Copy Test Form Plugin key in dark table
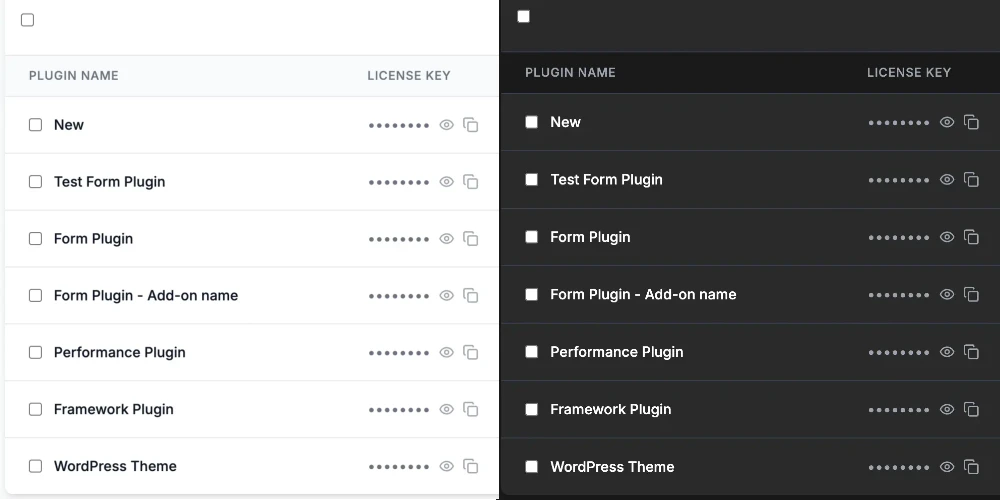The width and height of the screenshot is (1000, 500). click(x=971, y=180)
